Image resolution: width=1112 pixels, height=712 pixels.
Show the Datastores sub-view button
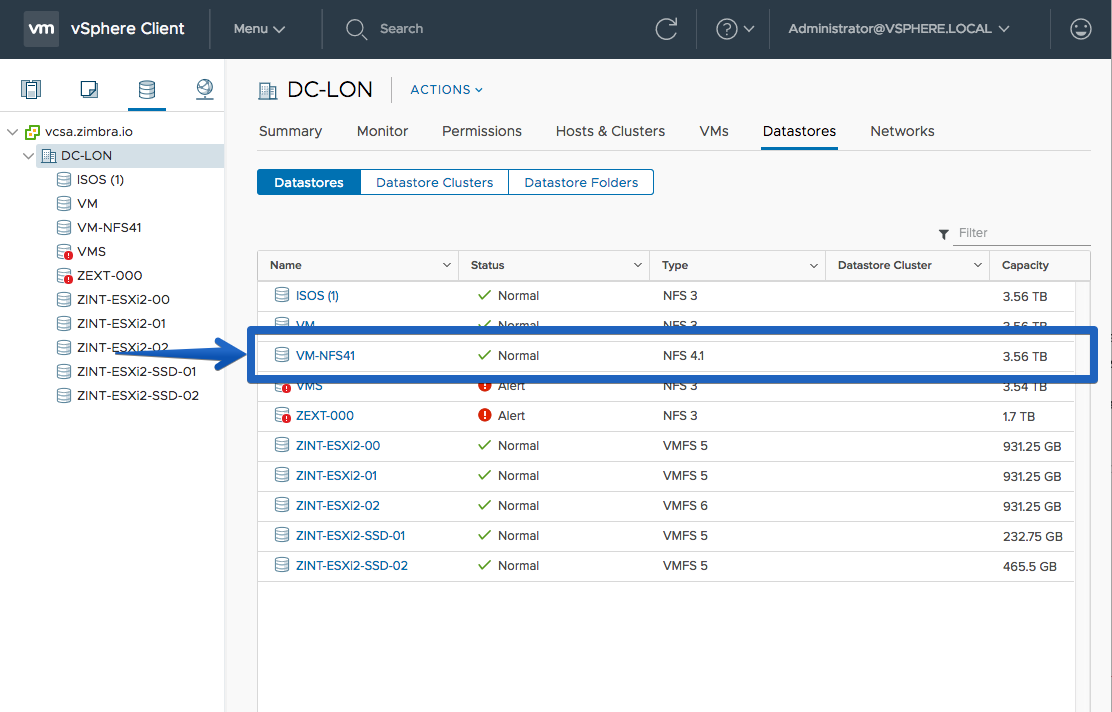point(308,182)
